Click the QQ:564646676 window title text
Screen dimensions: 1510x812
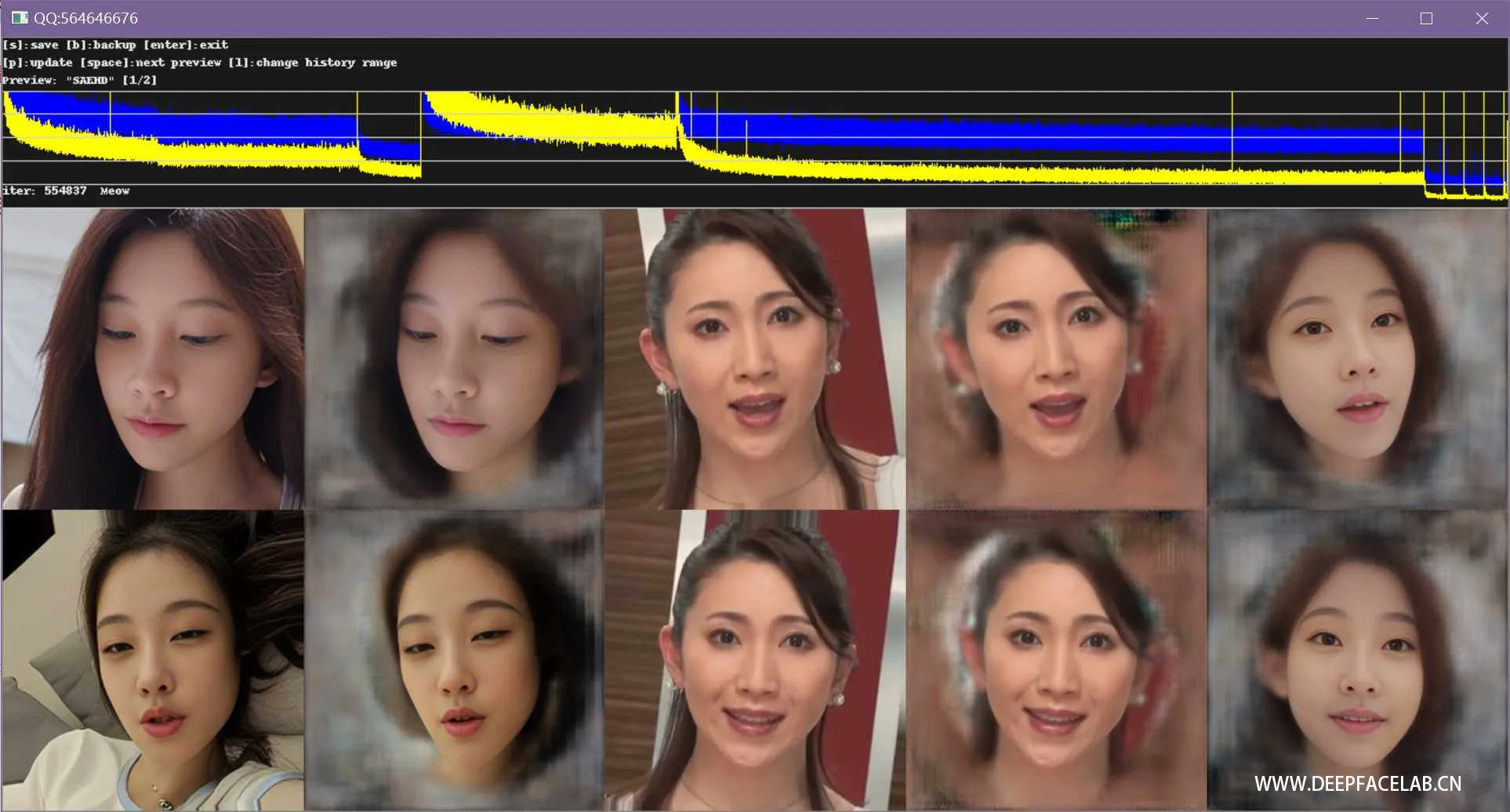pos(86,18)
